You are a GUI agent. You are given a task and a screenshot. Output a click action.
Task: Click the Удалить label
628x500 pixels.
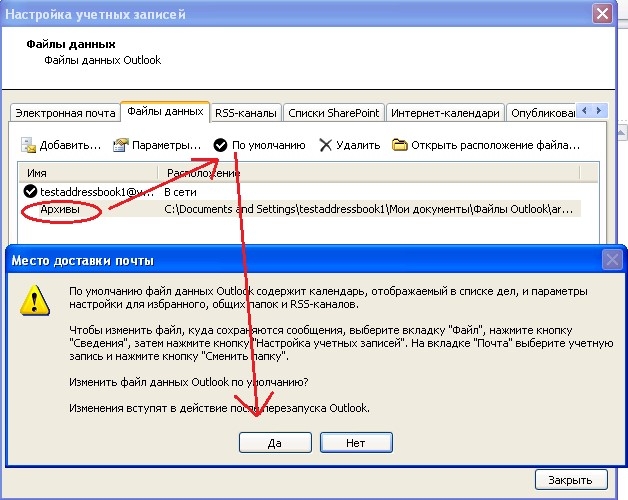click(358, 145)
